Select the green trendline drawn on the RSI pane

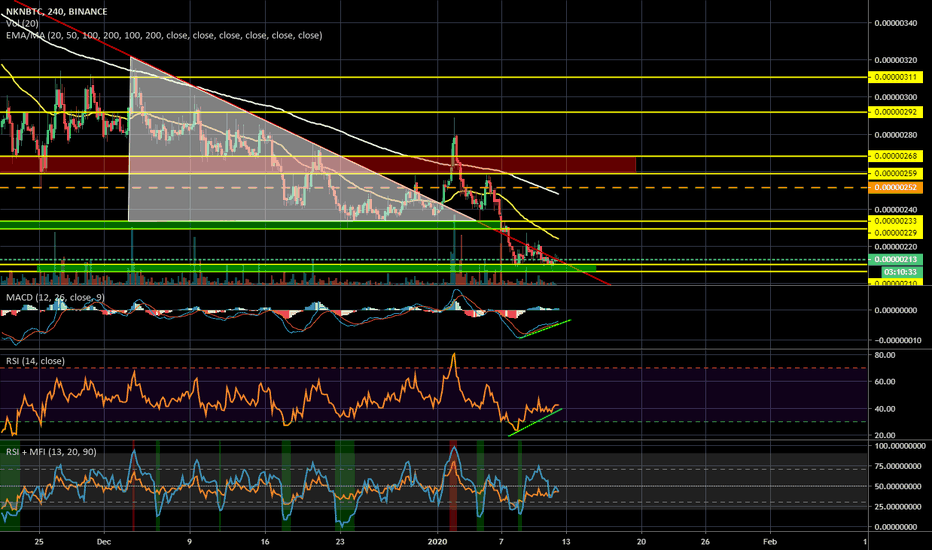point(535,422)
